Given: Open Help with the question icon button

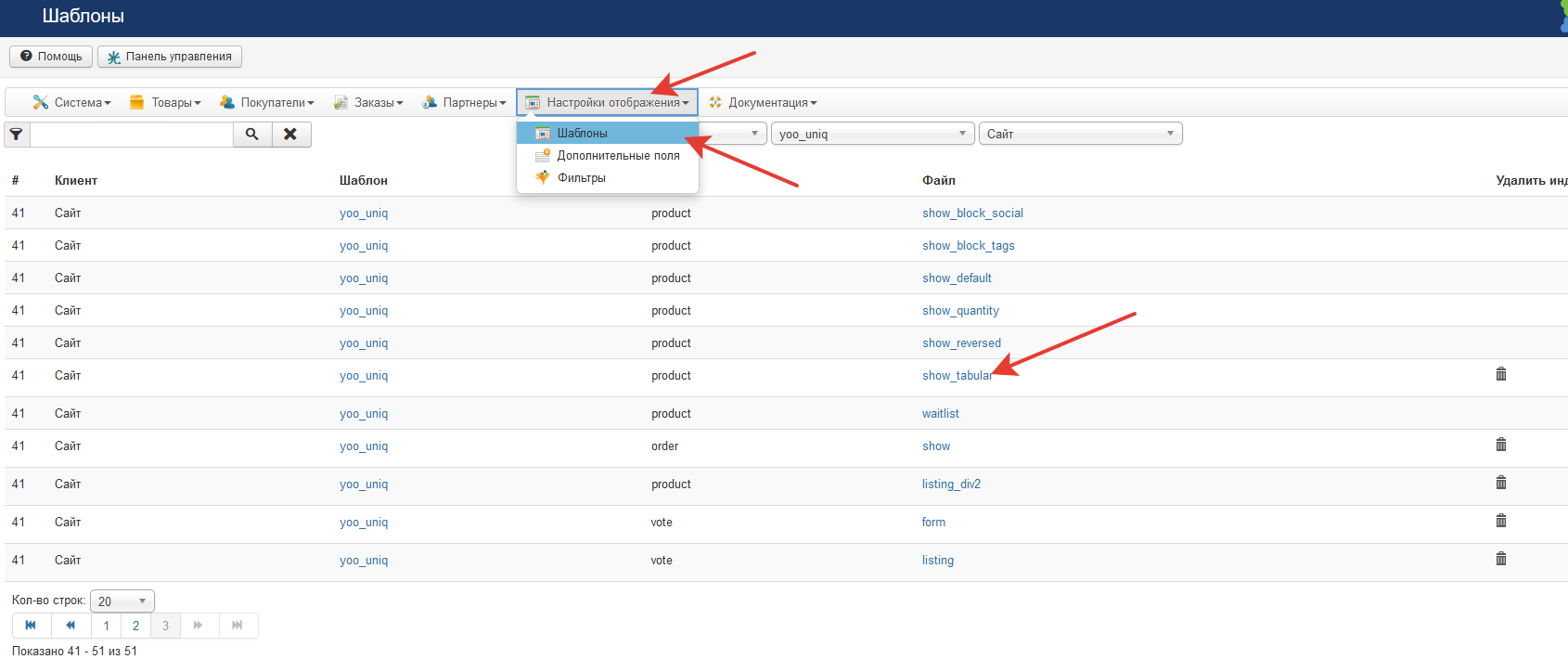Looking at the screenshot, I should tap(51, 57).
